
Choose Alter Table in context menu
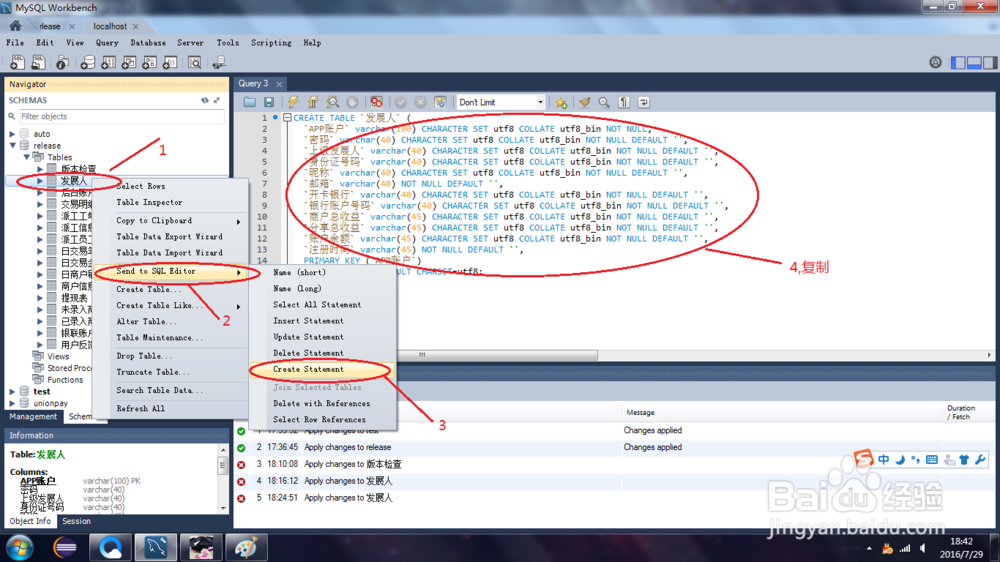[171, 322]
